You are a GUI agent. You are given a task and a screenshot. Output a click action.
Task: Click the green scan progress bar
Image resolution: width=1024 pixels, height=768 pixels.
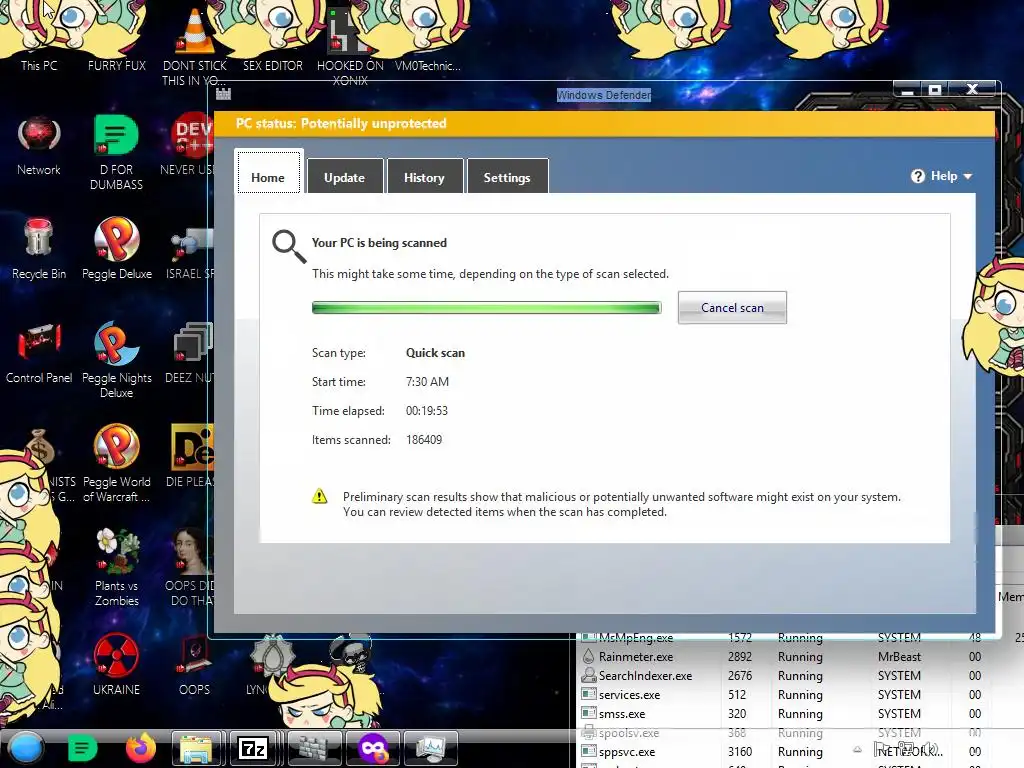487,308
